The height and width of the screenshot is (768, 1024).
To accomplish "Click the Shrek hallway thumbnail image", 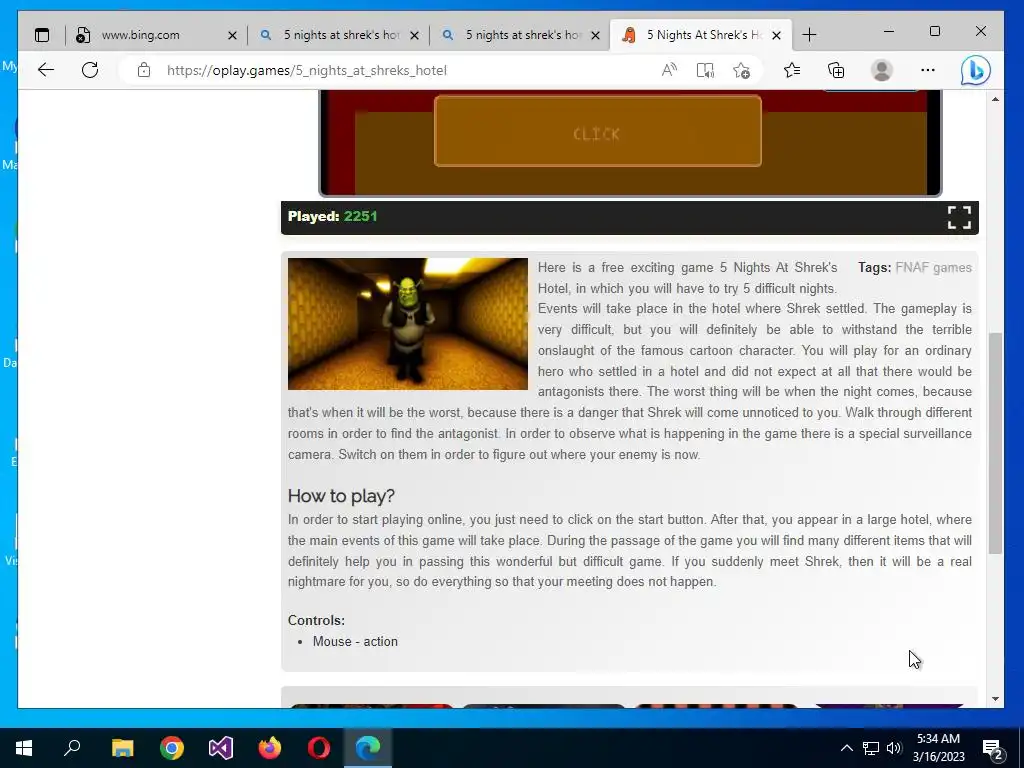I will pyautogui.click(x=408, y=324).
